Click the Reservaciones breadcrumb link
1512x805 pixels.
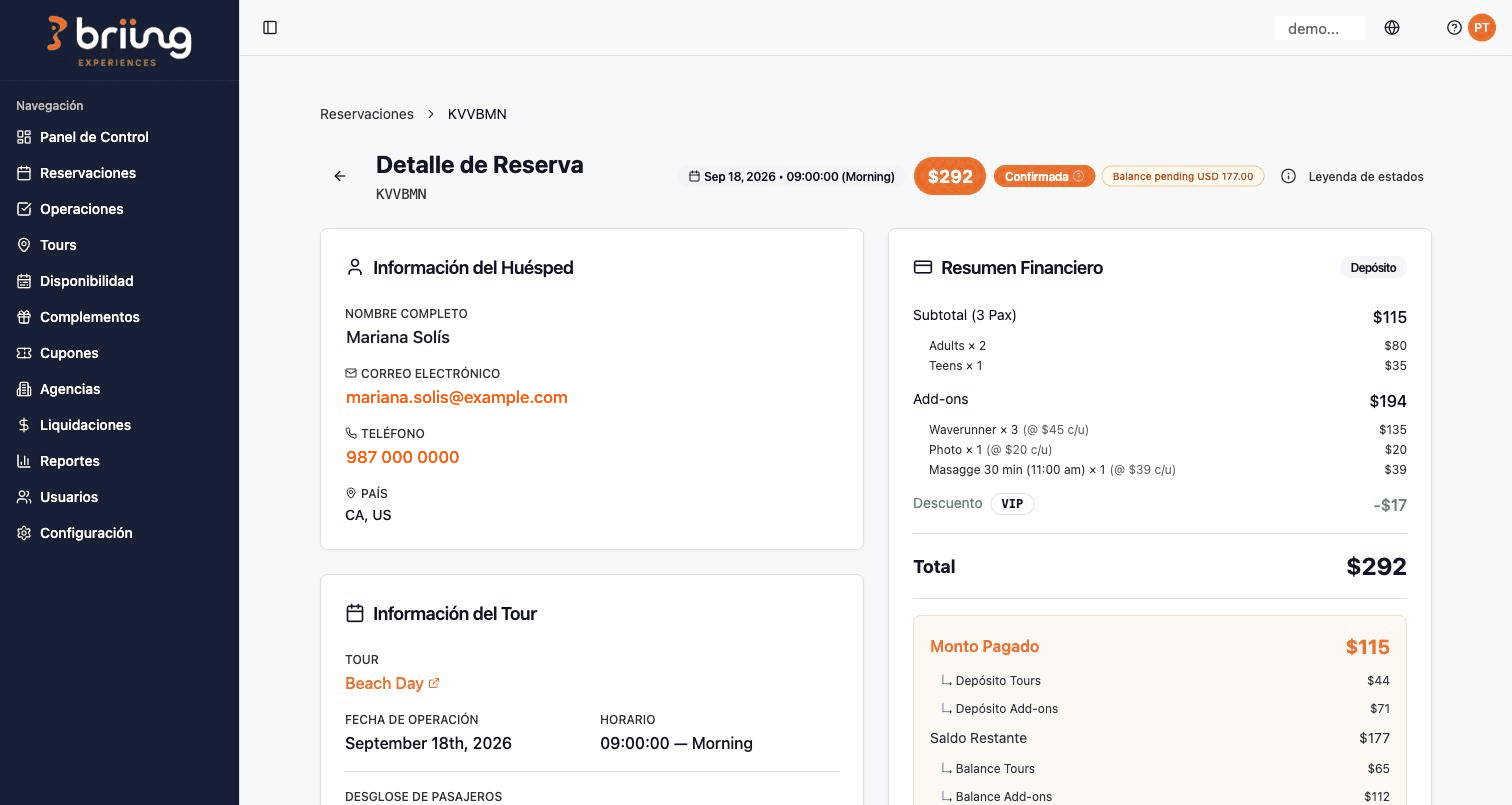[367, 114]
